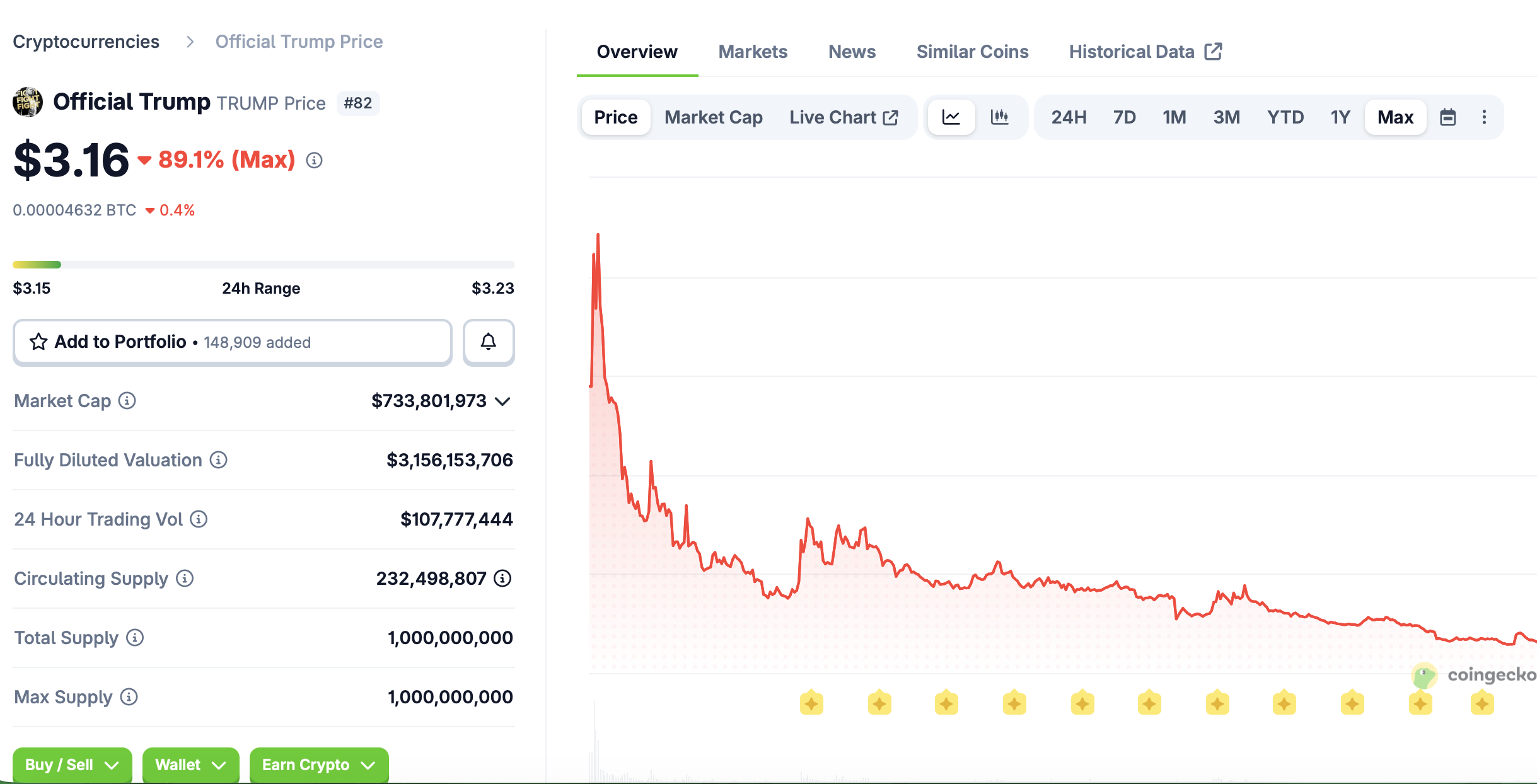This screenshot has width=1537, height=784.
Task: Open the Buy / Sell dropdown
Action: point(71,764)
